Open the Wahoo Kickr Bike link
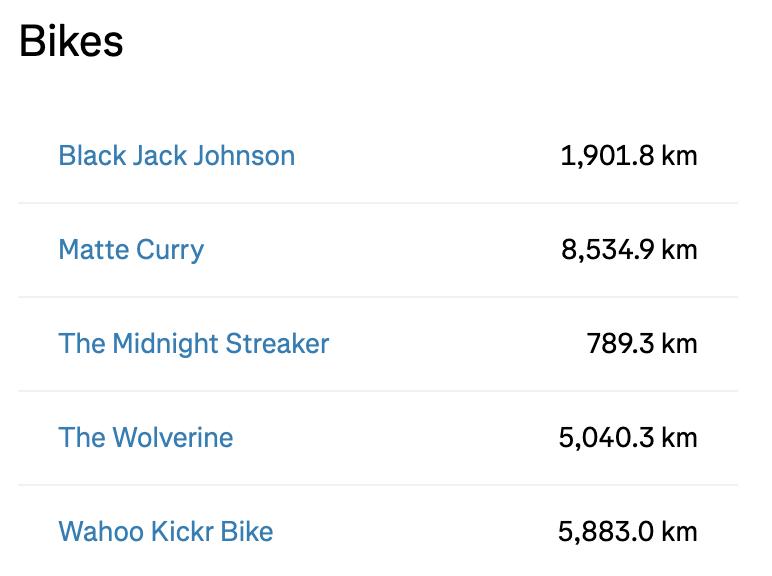772x576 pixels. (x=166, y=532)
